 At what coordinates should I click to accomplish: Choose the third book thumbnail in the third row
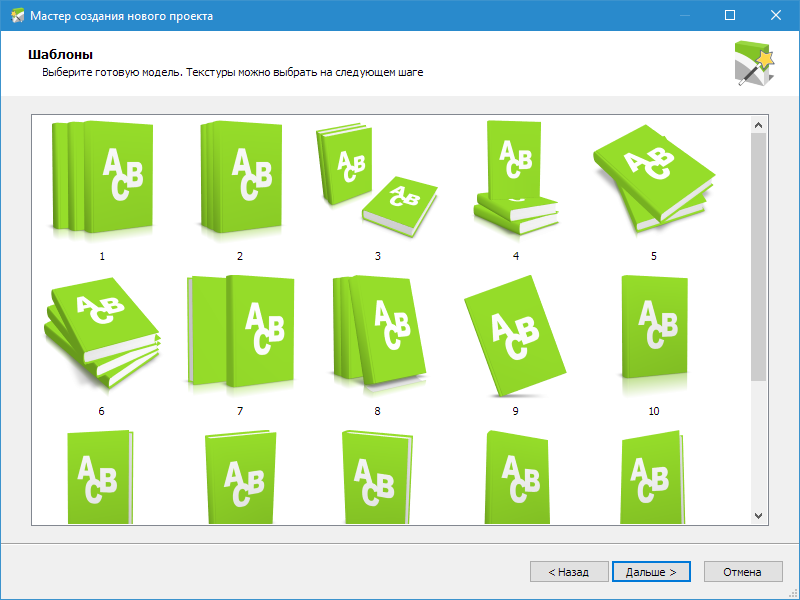click(377, 477)
